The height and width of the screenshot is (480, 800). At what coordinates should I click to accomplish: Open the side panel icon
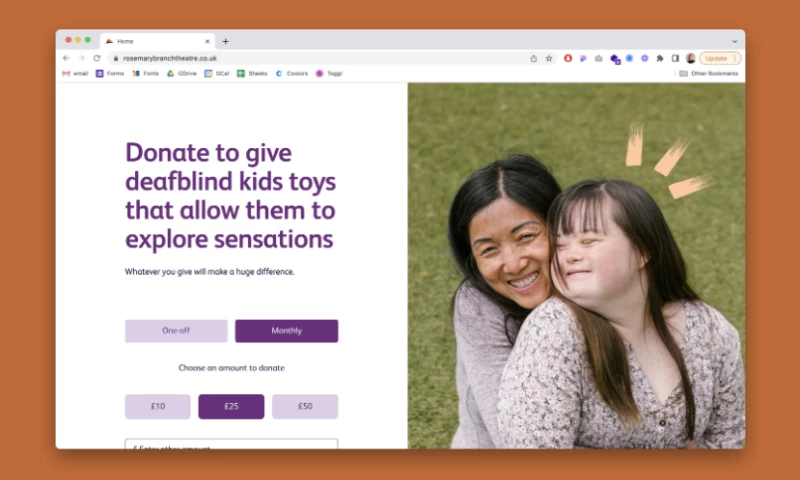[675, 59]
